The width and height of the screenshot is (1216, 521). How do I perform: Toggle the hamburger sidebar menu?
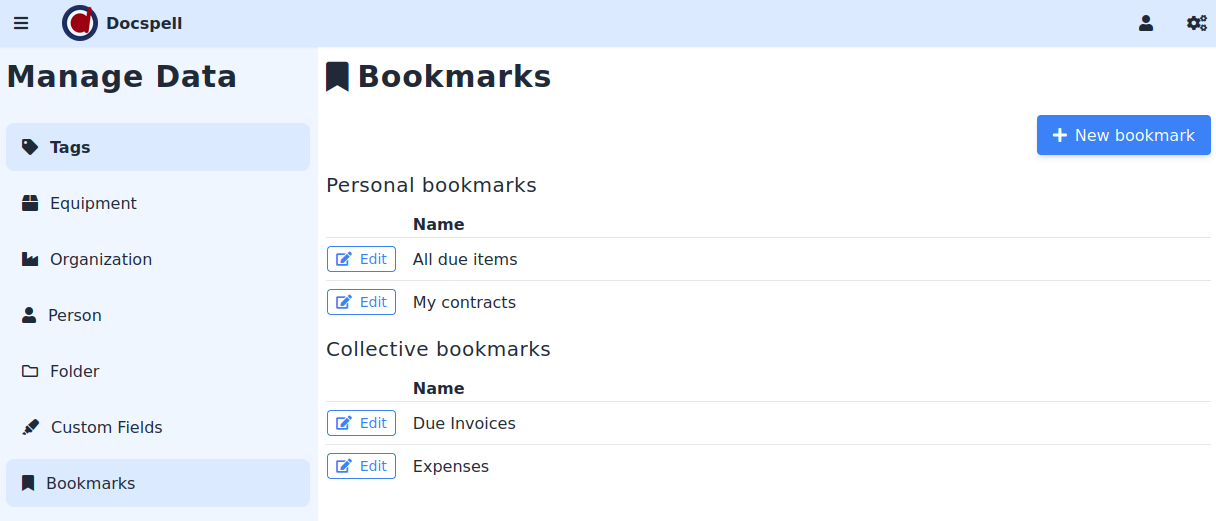(21, 23)
